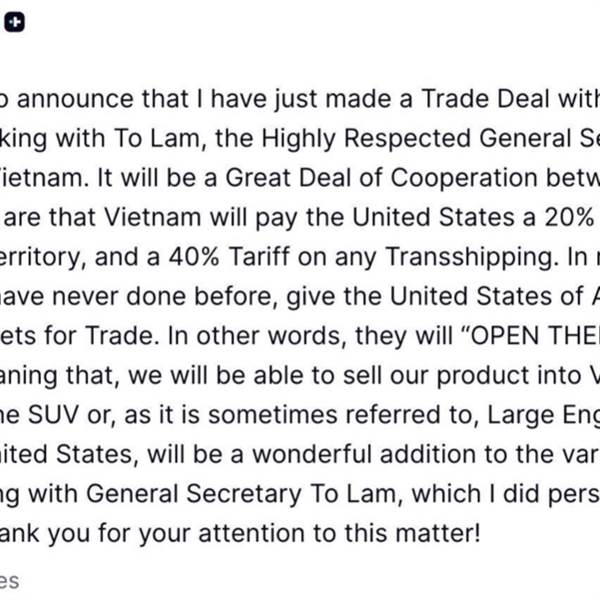
Task: Click the "20%" figure in the post
Action: tap(569, 217)
